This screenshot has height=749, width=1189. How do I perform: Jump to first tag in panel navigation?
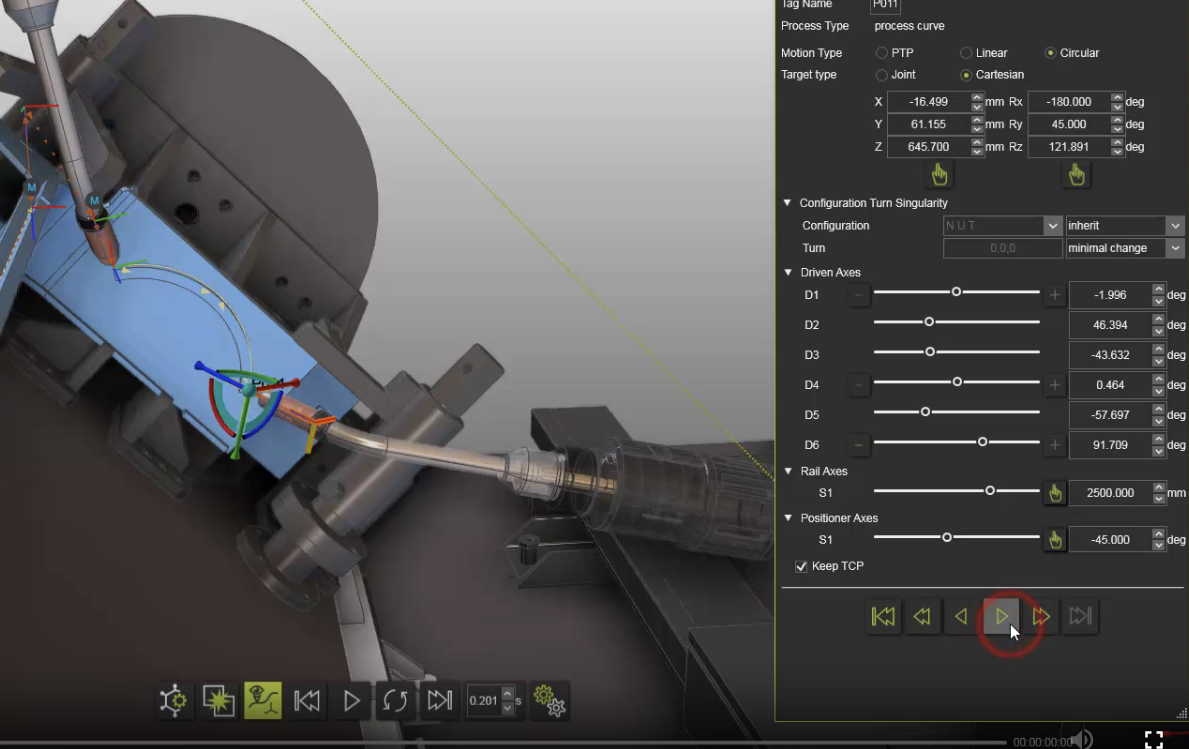[x=883, y=617]
